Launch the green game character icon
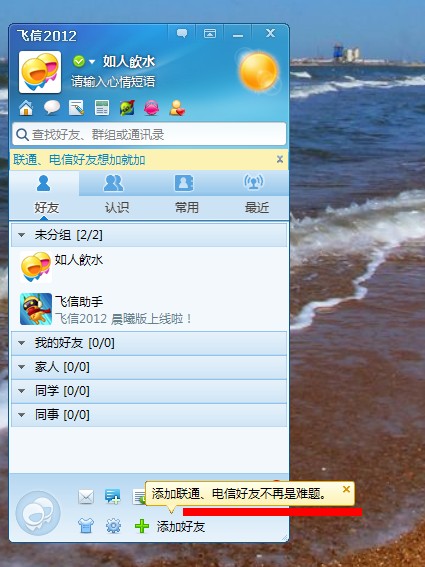 [127, 108]
